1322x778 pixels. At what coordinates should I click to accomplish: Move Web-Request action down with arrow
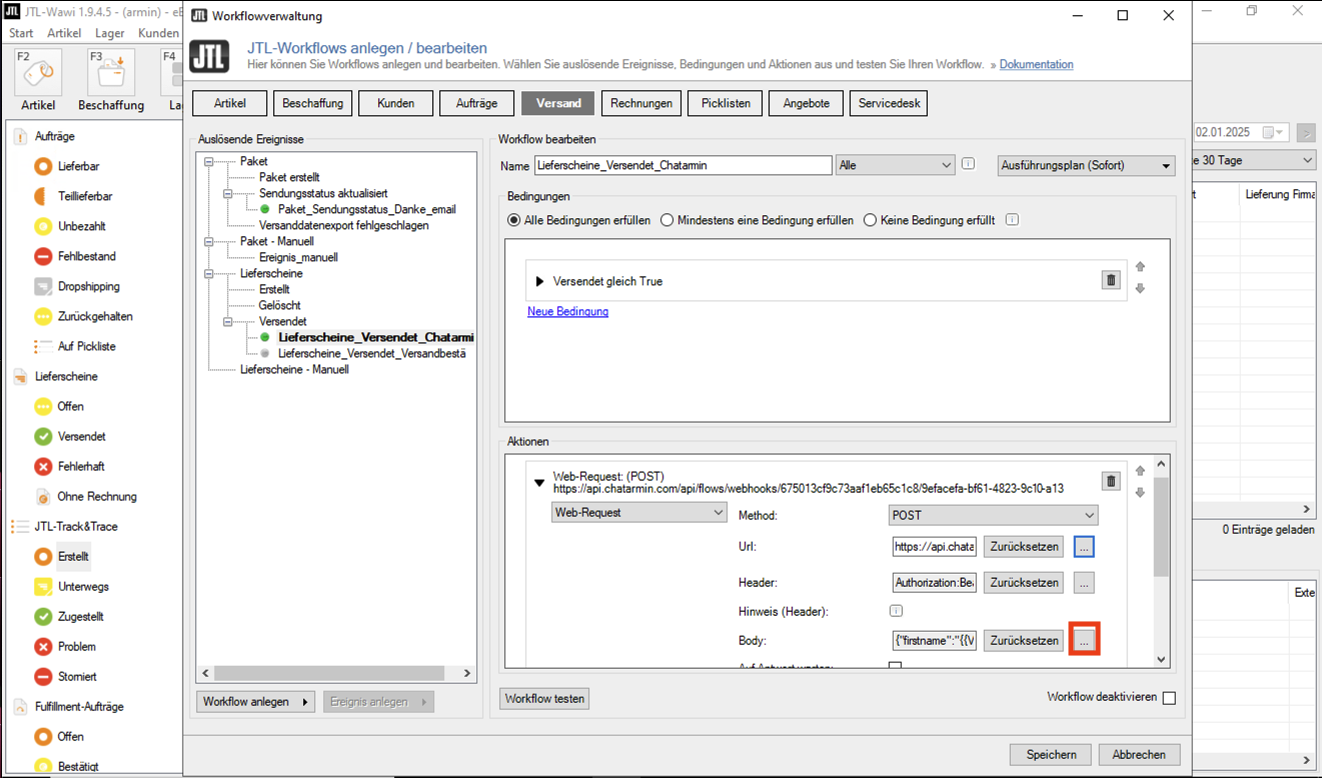(1140, 493)
